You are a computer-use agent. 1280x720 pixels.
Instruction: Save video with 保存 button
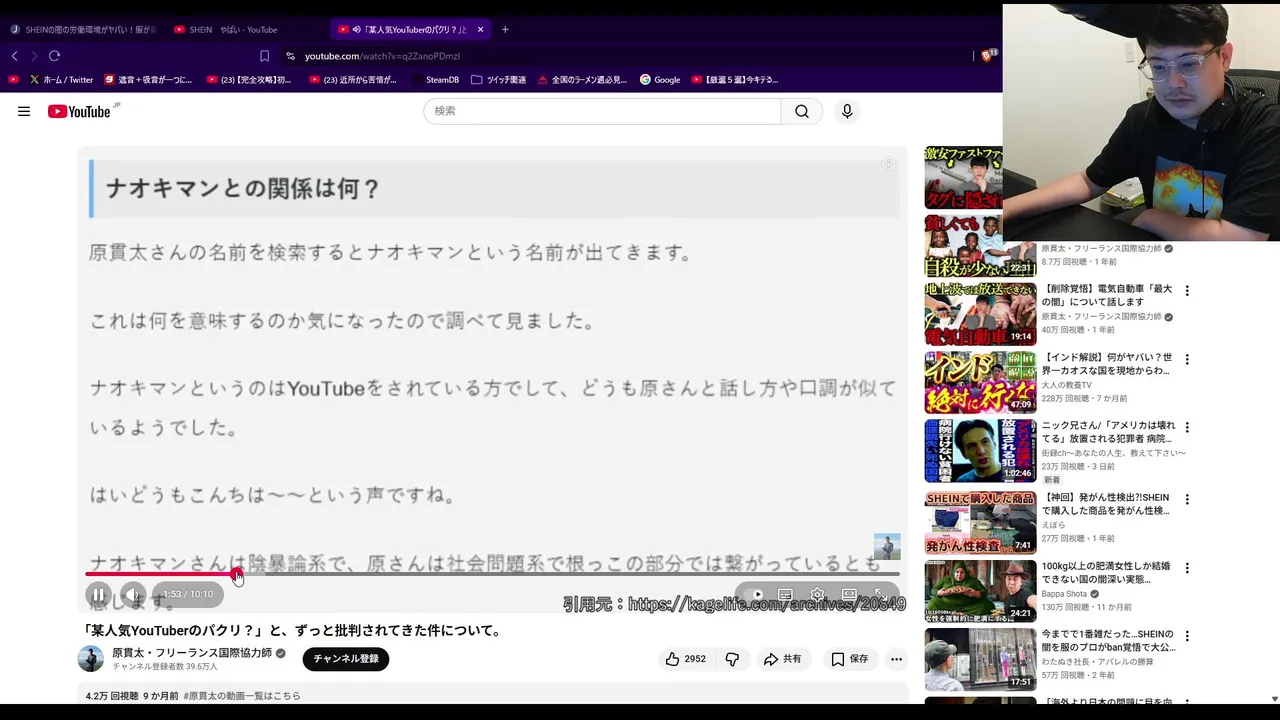[x=849, y=659]
